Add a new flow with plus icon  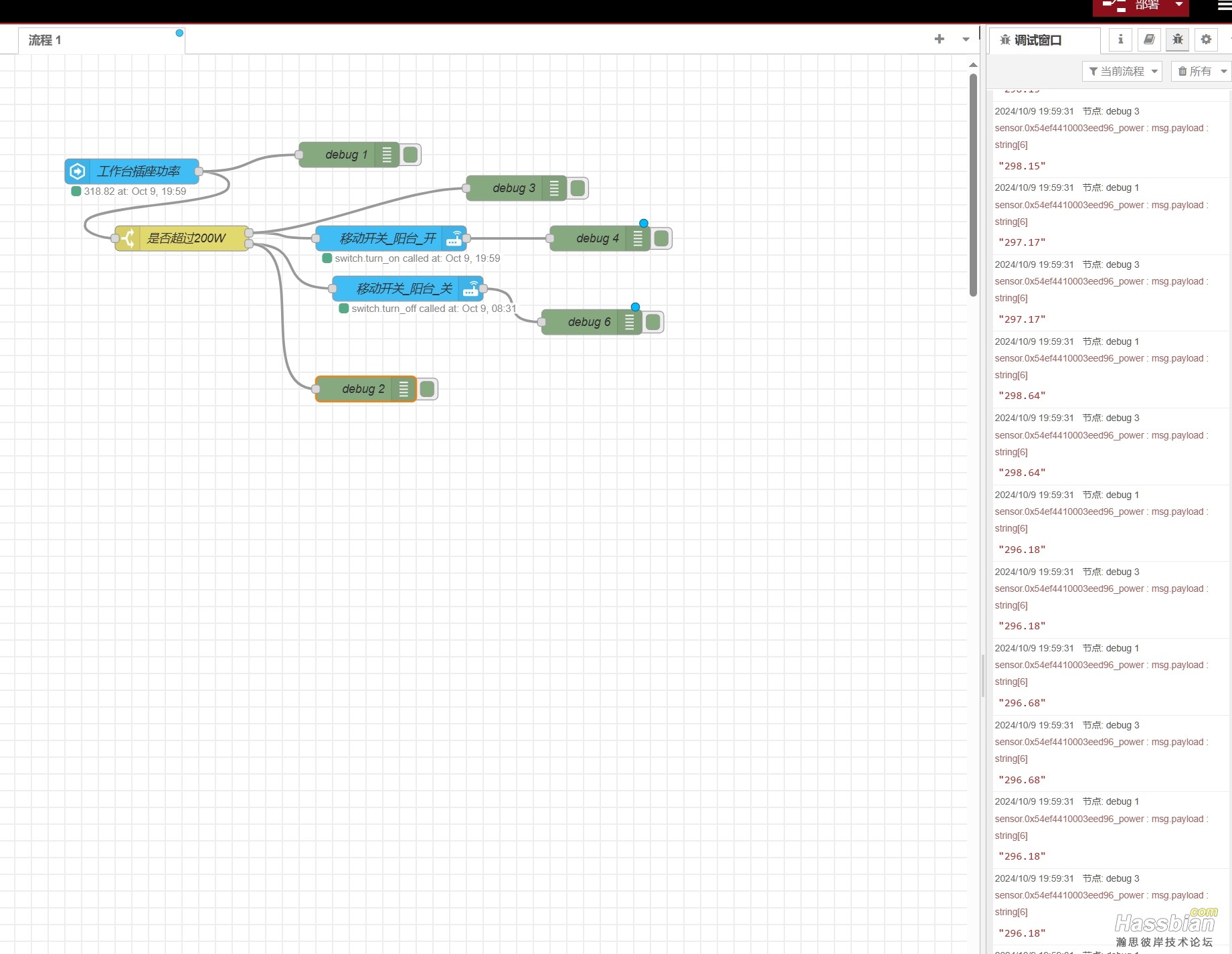pos(940,39)
